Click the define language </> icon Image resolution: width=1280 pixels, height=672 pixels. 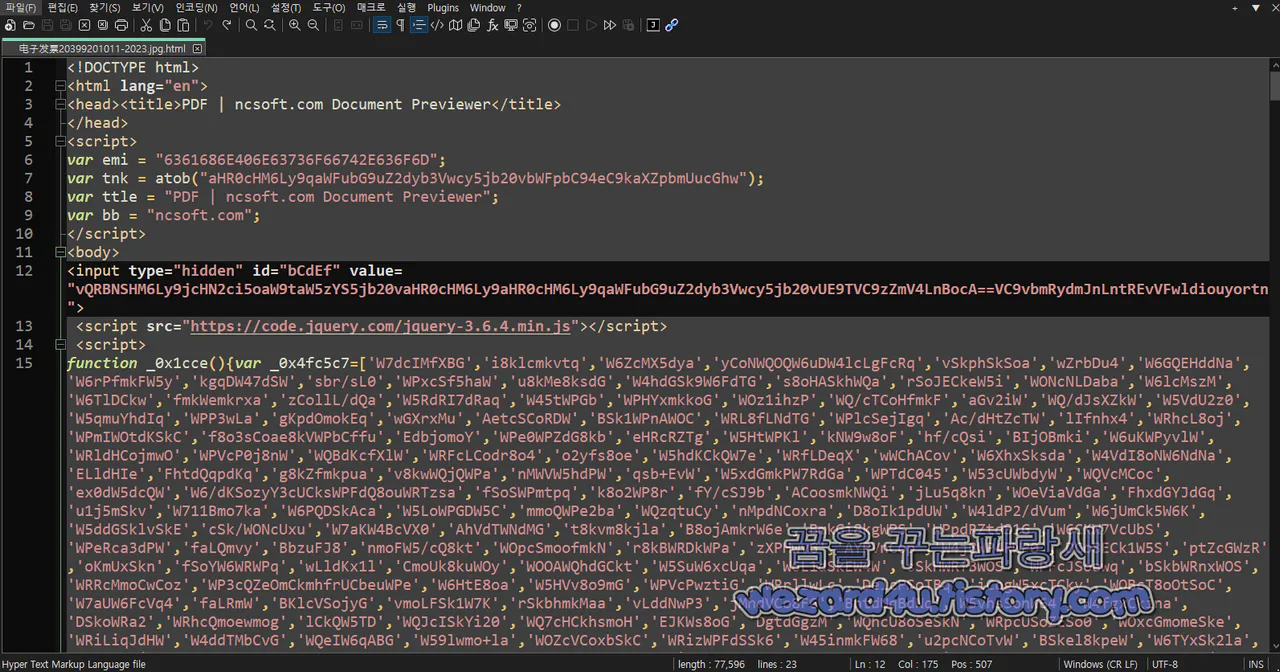tap(437, 25)
